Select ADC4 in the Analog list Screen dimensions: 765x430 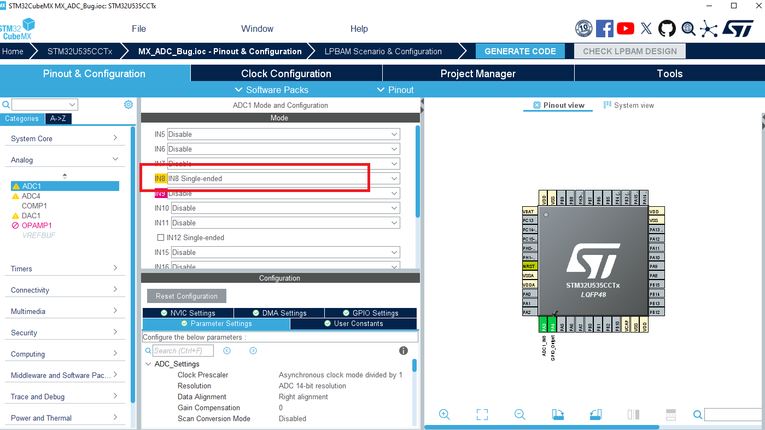(30, 196)
